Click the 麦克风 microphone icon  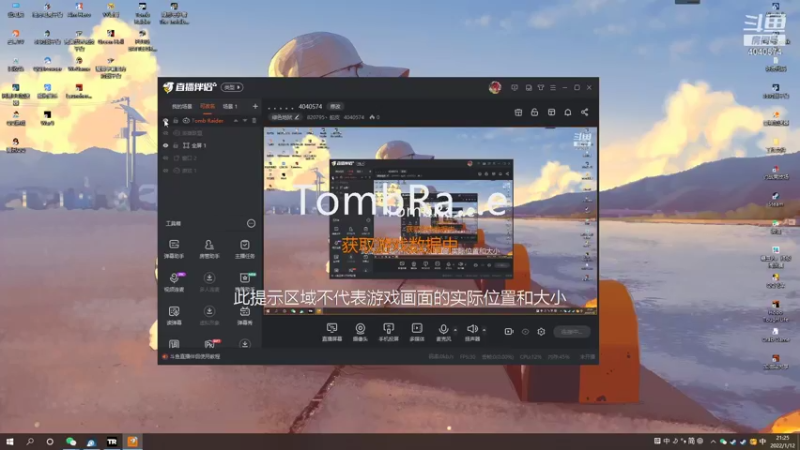(443, 329)
